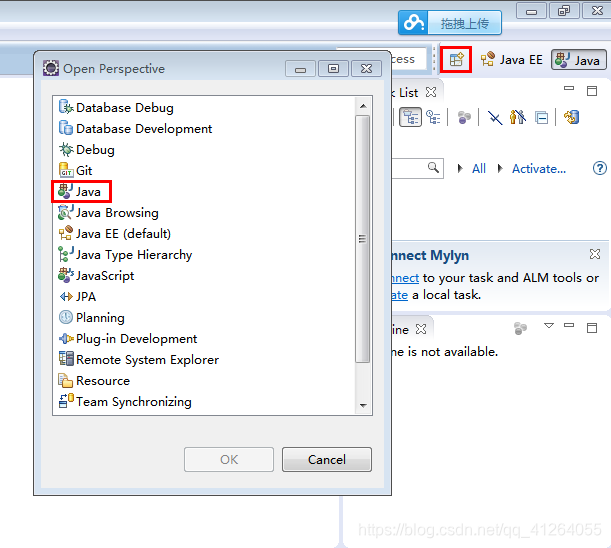Toggle Categorized presentation in Task List toolbar
The image size is (611, 548).
(x=410, y=117)
